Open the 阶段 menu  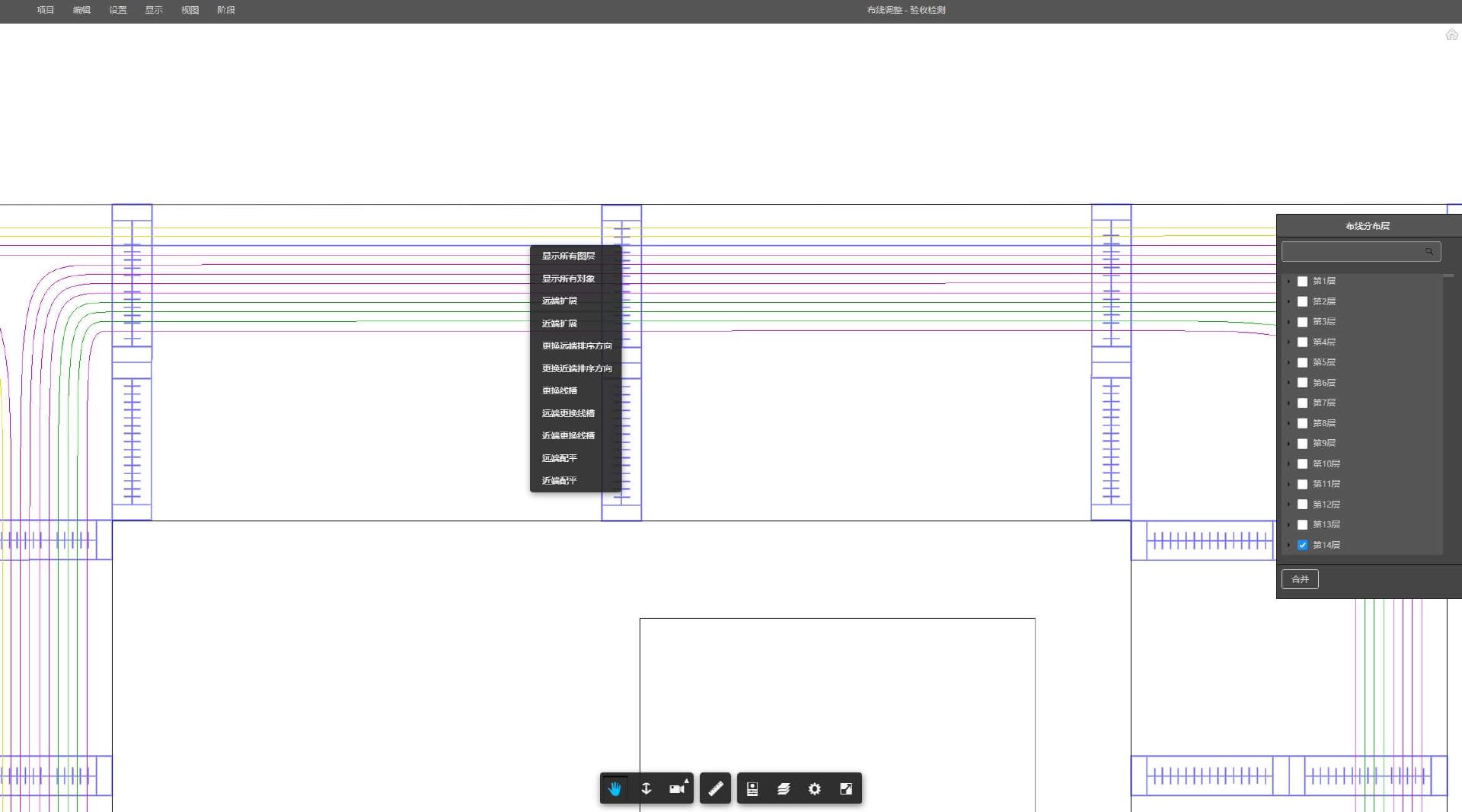tap(226, 10)
